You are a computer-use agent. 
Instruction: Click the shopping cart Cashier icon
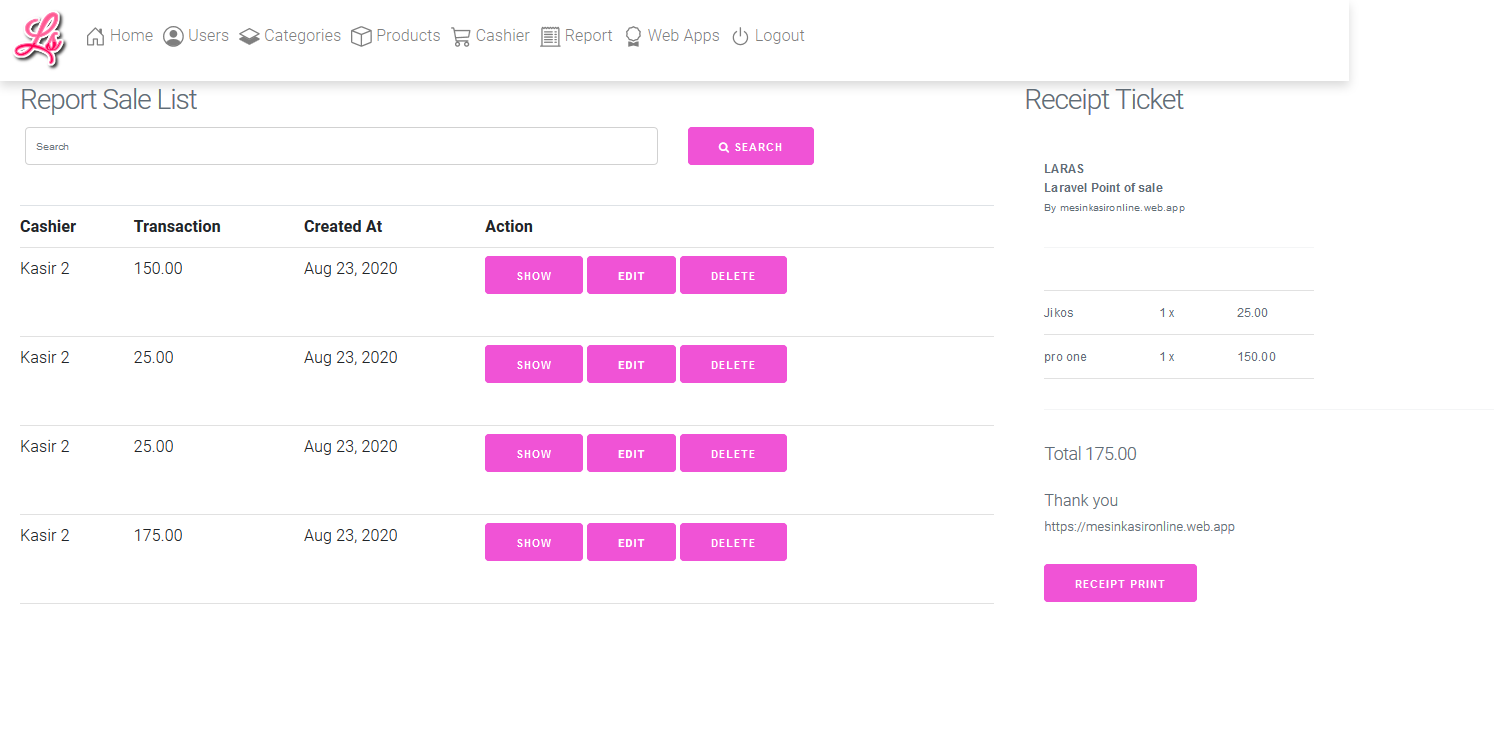[x=461, y=37]
